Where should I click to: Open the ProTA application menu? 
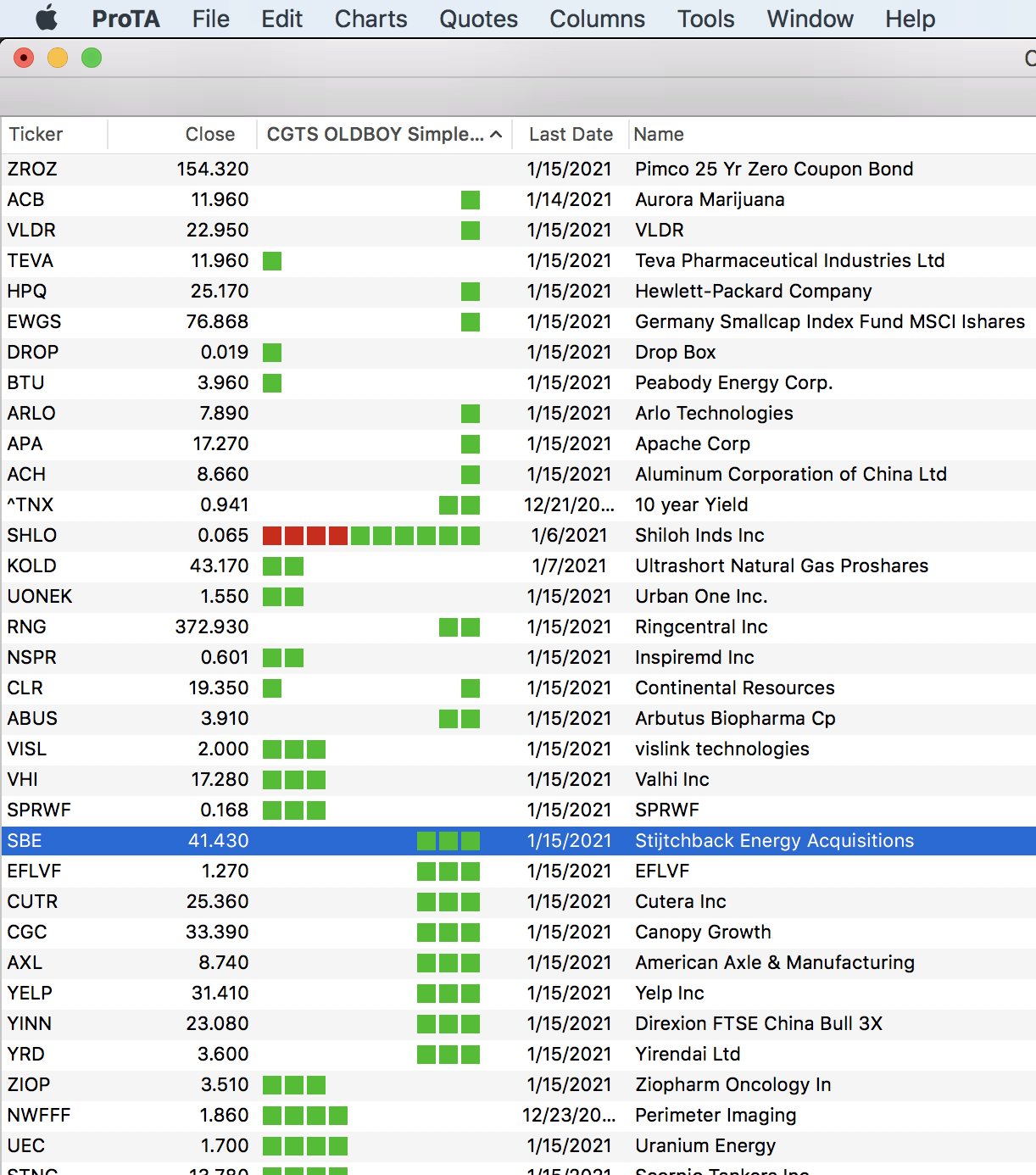click(125, 19)
